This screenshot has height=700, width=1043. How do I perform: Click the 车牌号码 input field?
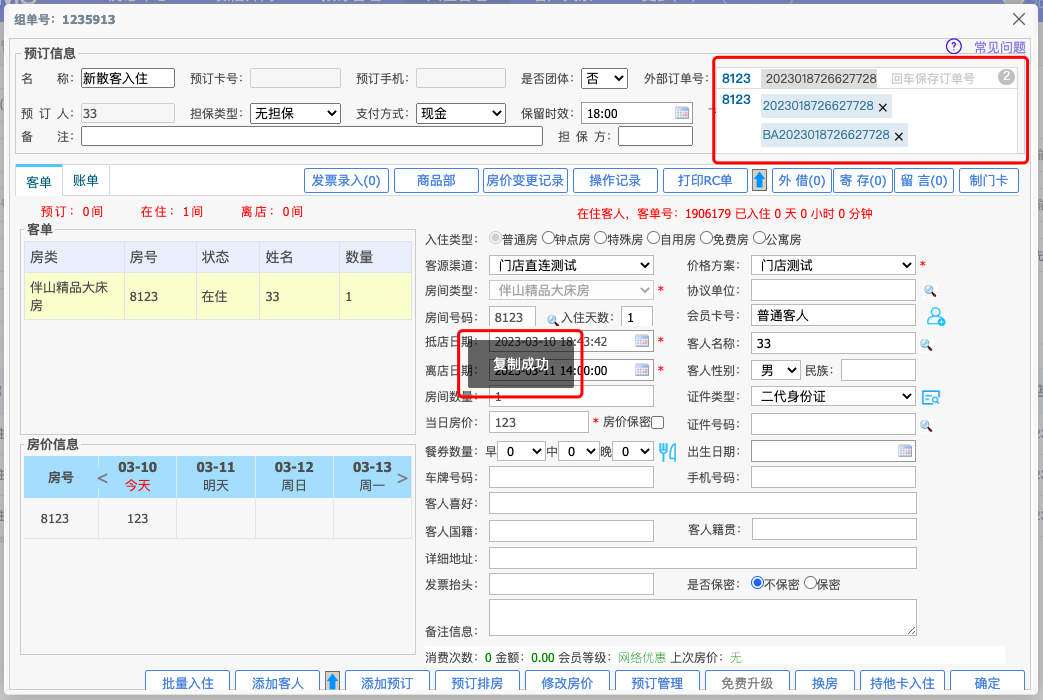(x=571, y=477)
